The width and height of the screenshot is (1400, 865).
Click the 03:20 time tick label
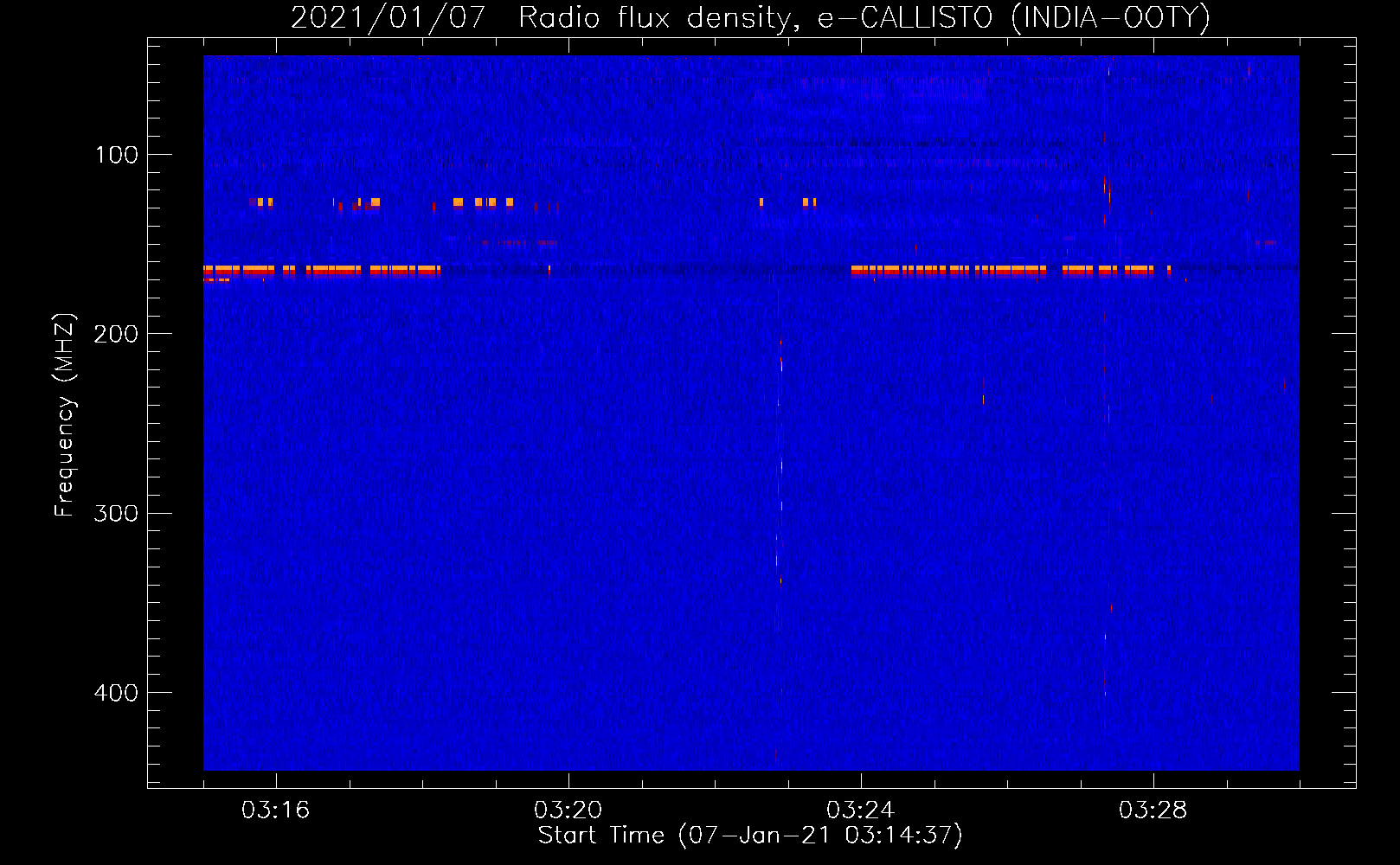[x=568, y=811]
